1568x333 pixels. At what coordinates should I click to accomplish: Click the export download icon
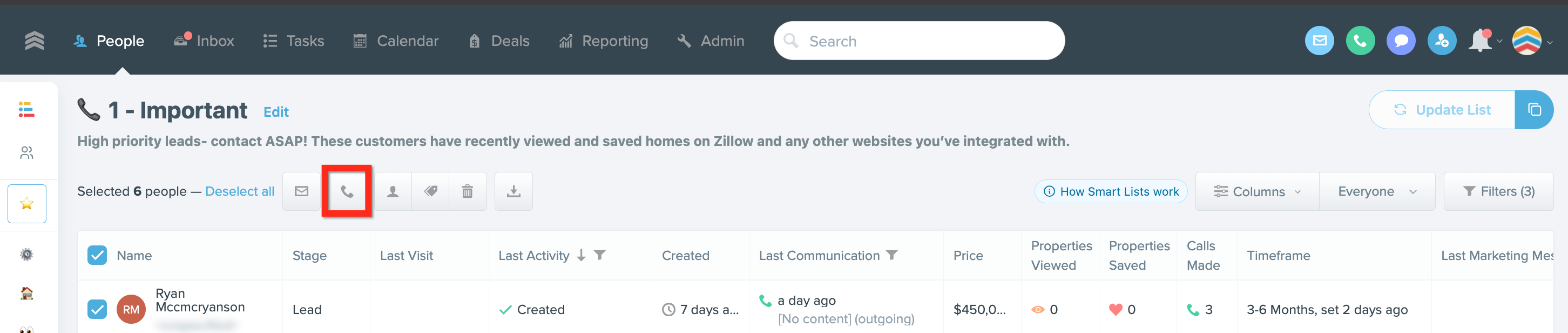tap(513, 191)
